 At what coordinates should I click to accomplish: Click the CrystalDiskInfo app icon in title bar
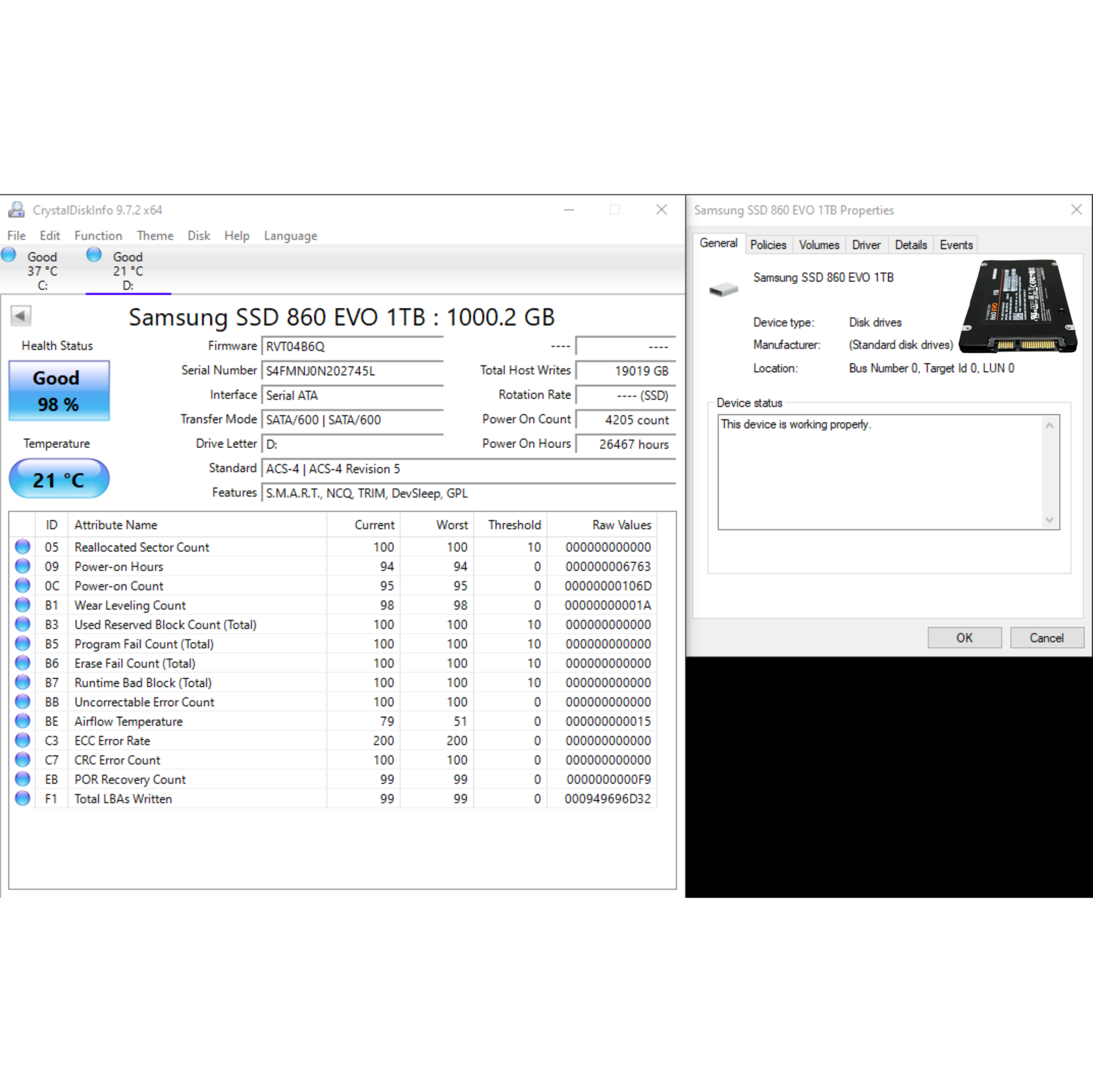pos(16,210)
